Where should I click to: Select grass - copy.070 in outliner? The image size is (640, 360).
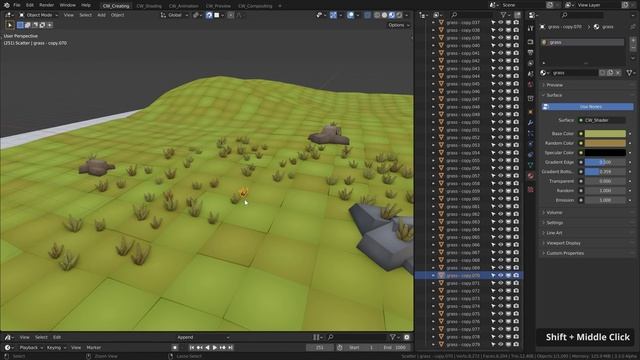pos(469,276)
